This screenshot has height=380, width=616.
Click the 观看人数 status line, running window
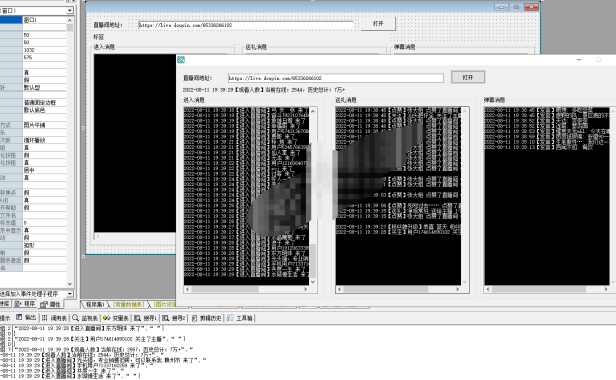264,90
